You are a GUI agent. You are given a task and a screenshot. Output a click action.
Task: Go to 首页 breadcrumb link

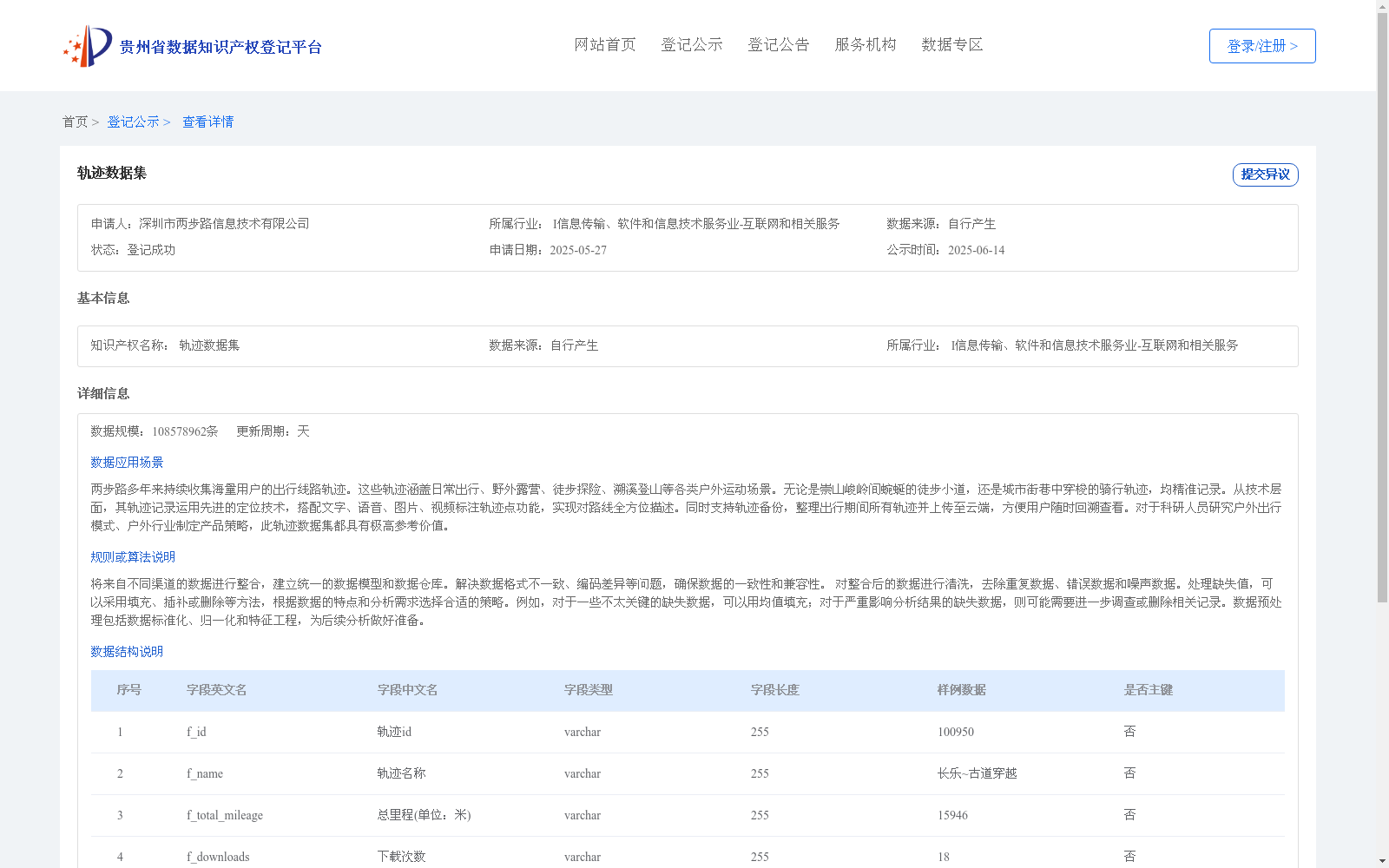[x=75, y=122]
